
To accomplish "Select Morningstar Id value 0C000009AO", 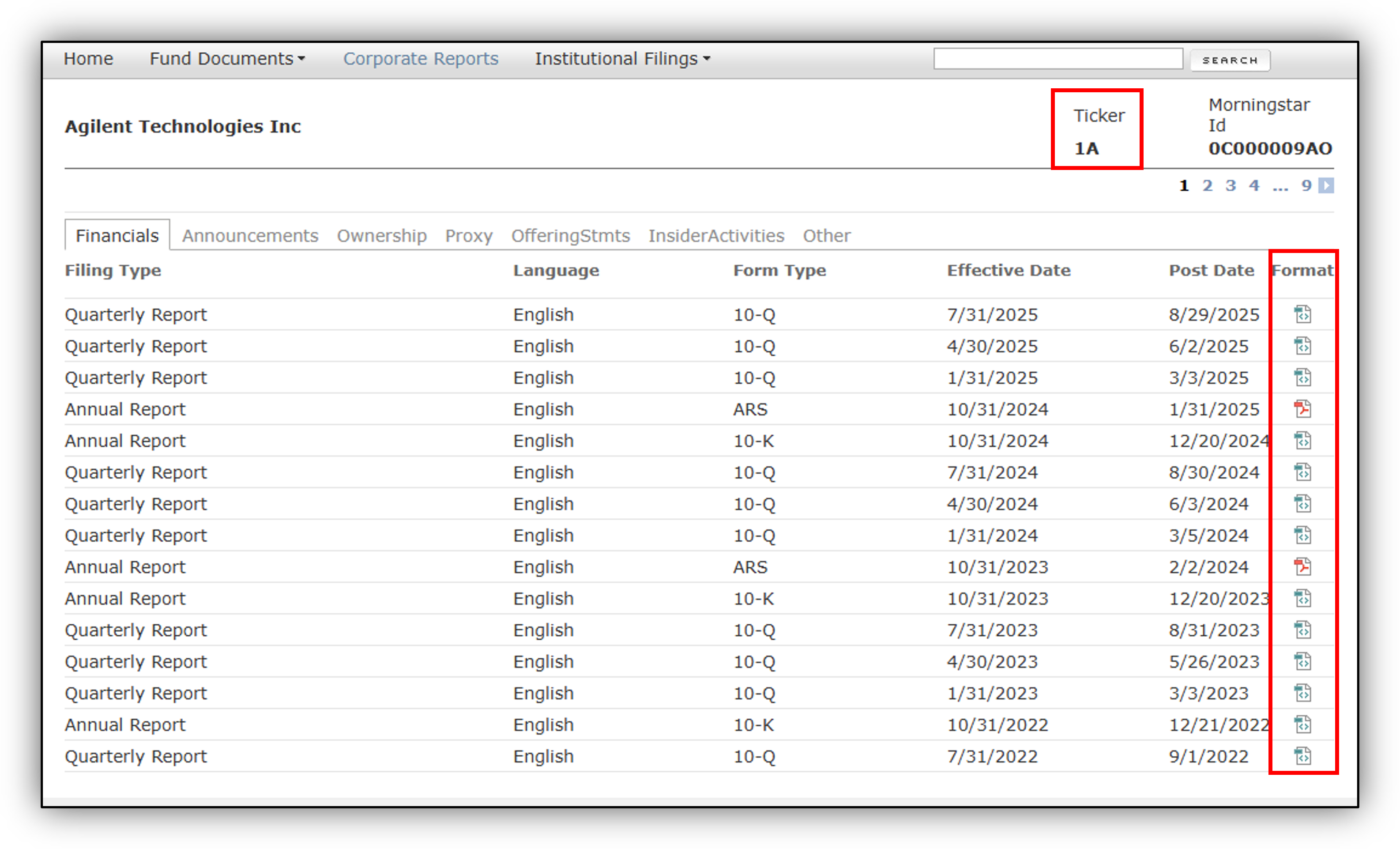I will tap(1270, 148).
